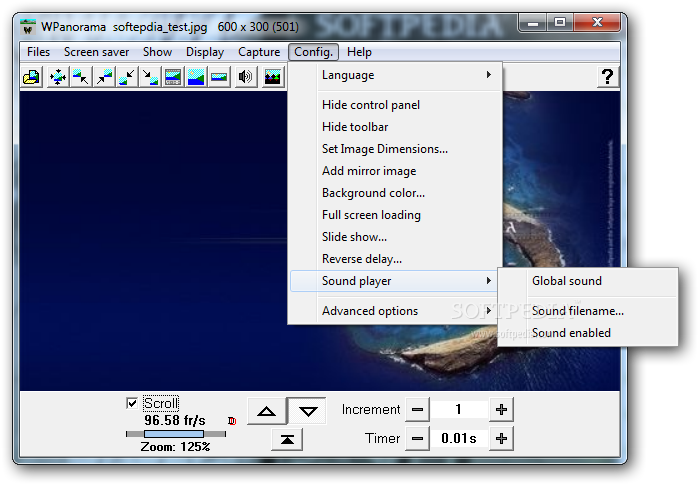
Task: Move image to the bottom-right corner
Action: pos(150,77)
